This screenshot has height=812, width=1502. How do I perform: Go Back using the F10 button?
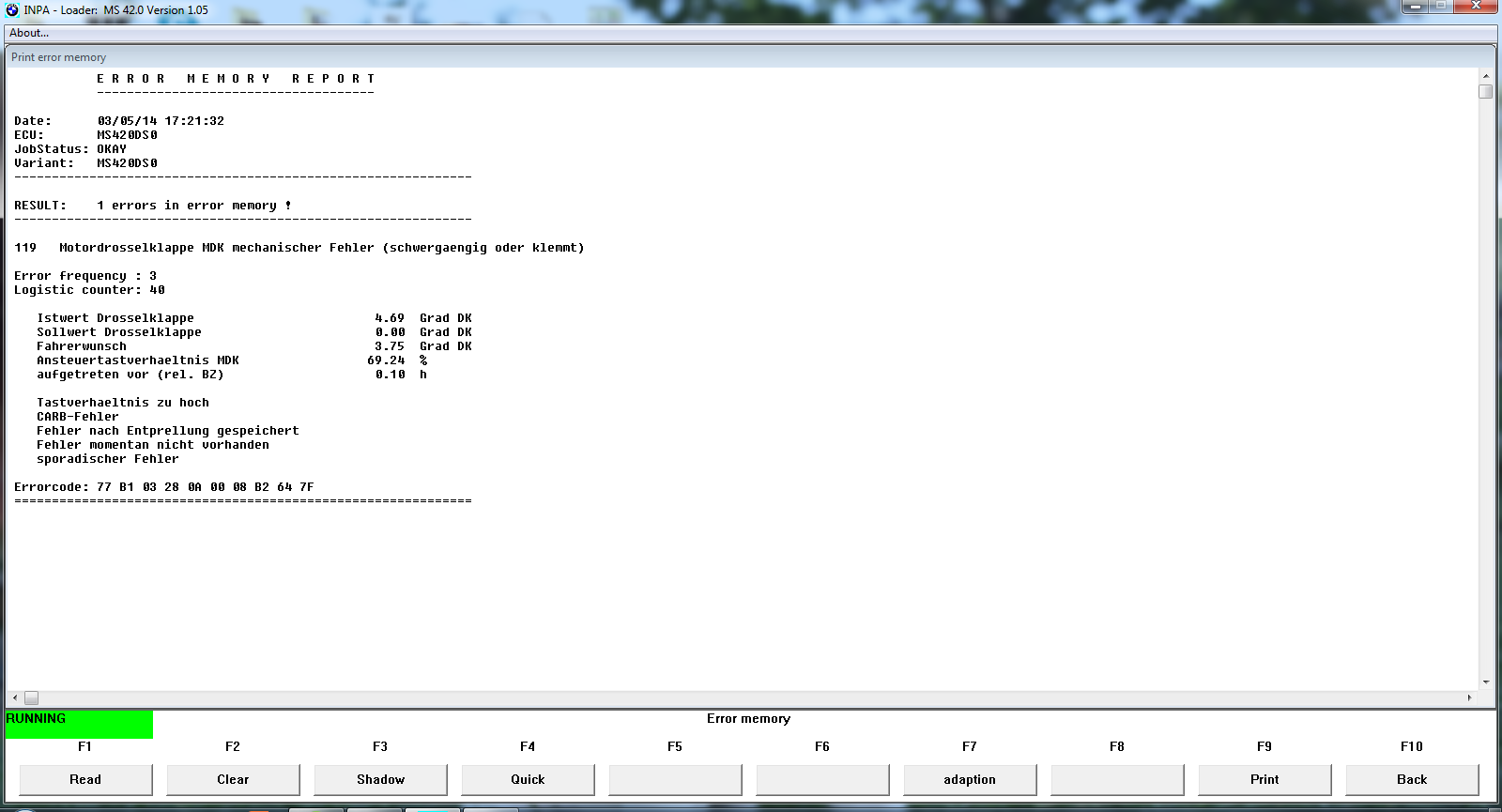1412,779
